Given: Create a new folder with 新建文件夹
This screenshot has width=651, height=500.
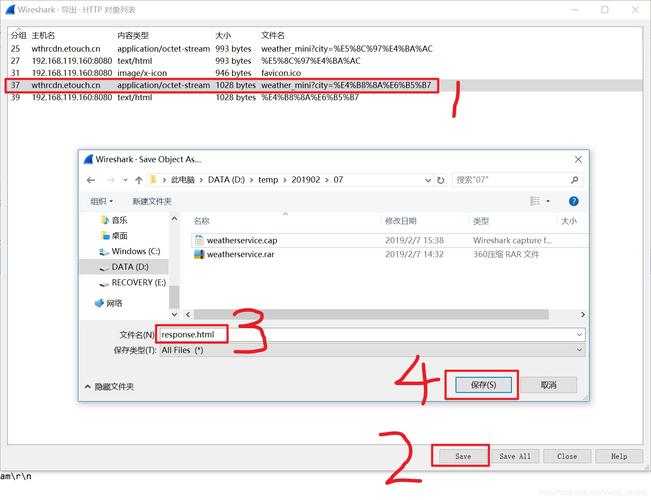Looking at the screenshot, I should point(152,201).
